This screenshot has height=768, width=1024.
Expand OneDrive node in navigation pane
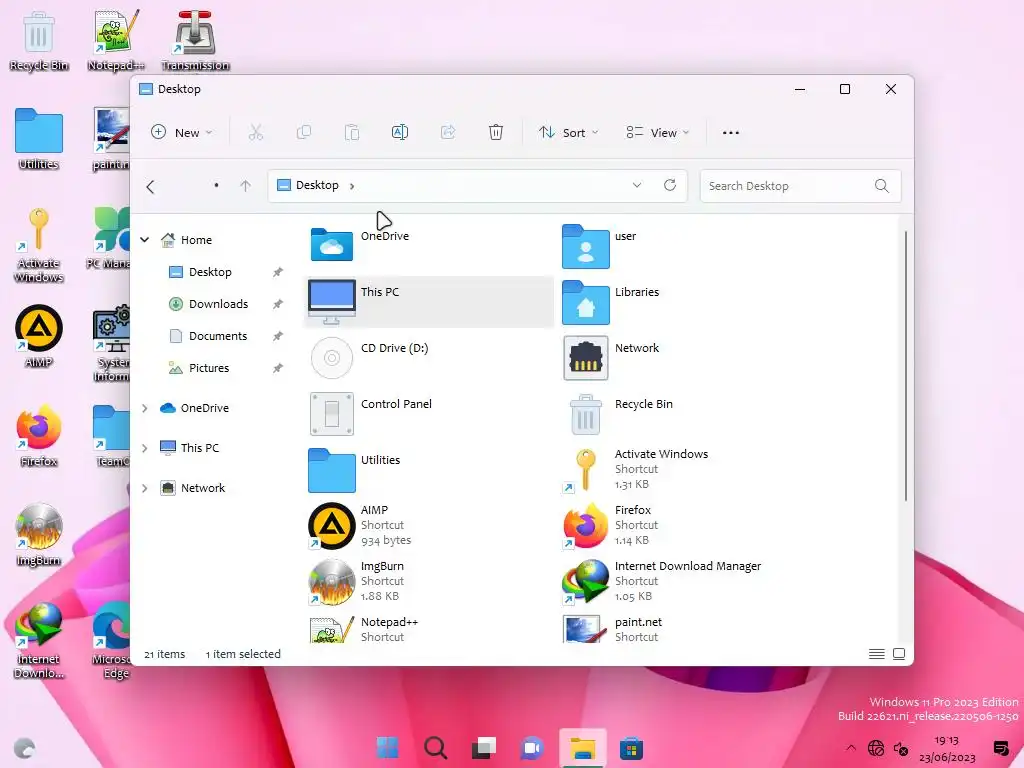[144, 408]
